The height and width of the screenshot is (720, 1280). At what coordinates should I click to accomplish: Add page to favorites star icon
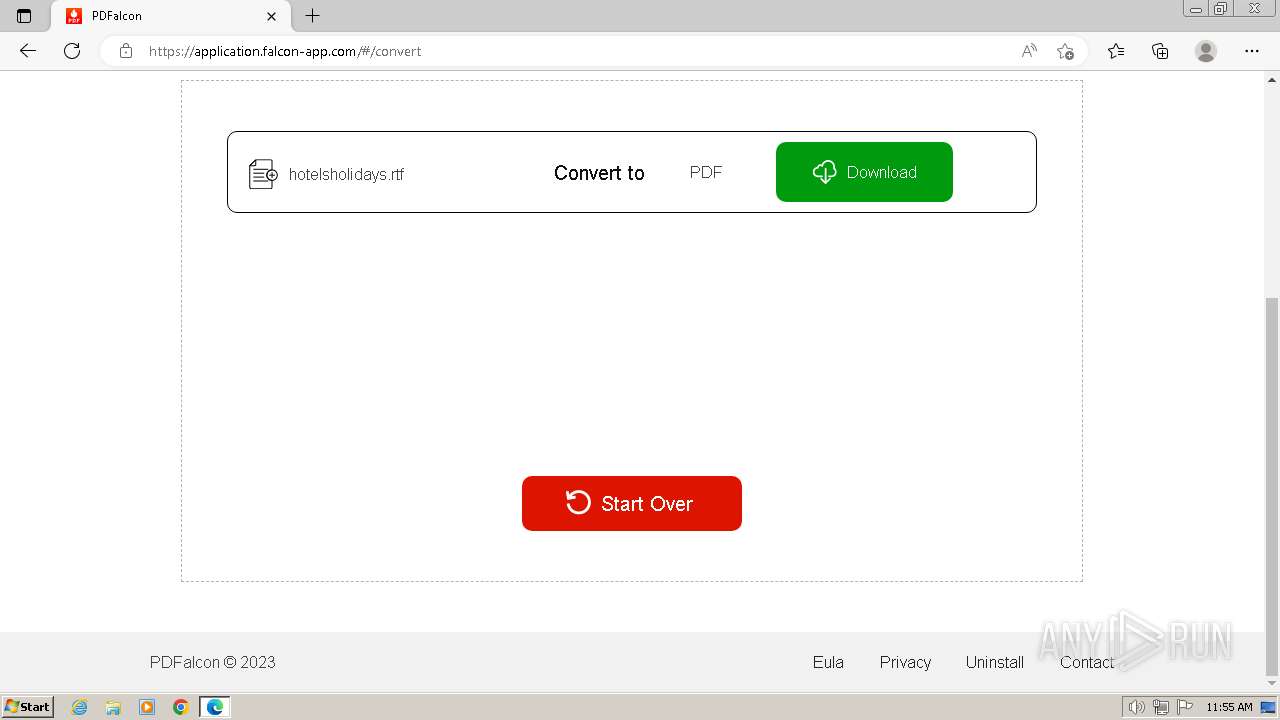tap(1065, 51)
